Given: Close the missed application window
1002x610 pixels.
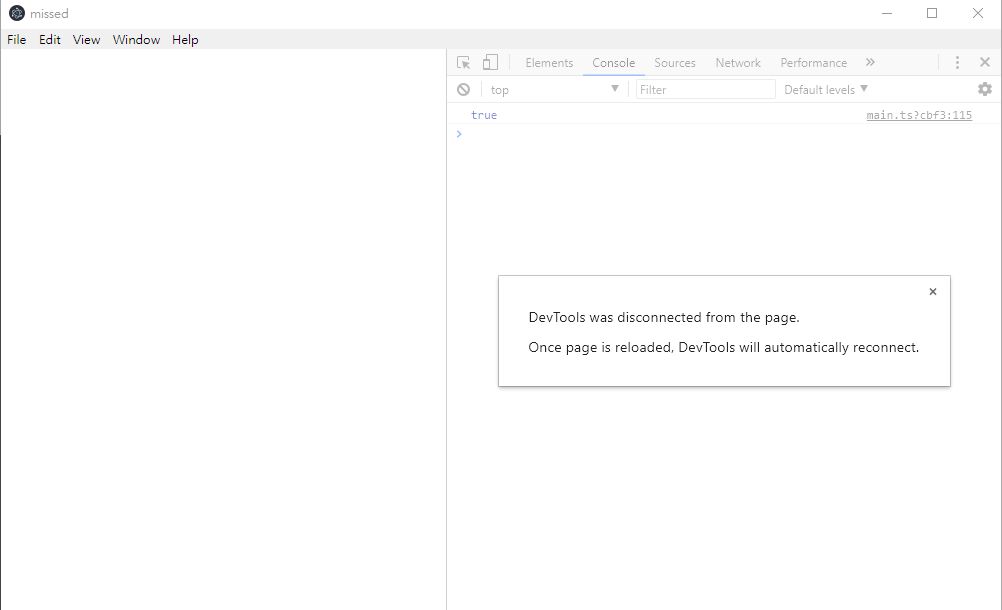Looking at the screenshot, I should click(x=978, y=13).
